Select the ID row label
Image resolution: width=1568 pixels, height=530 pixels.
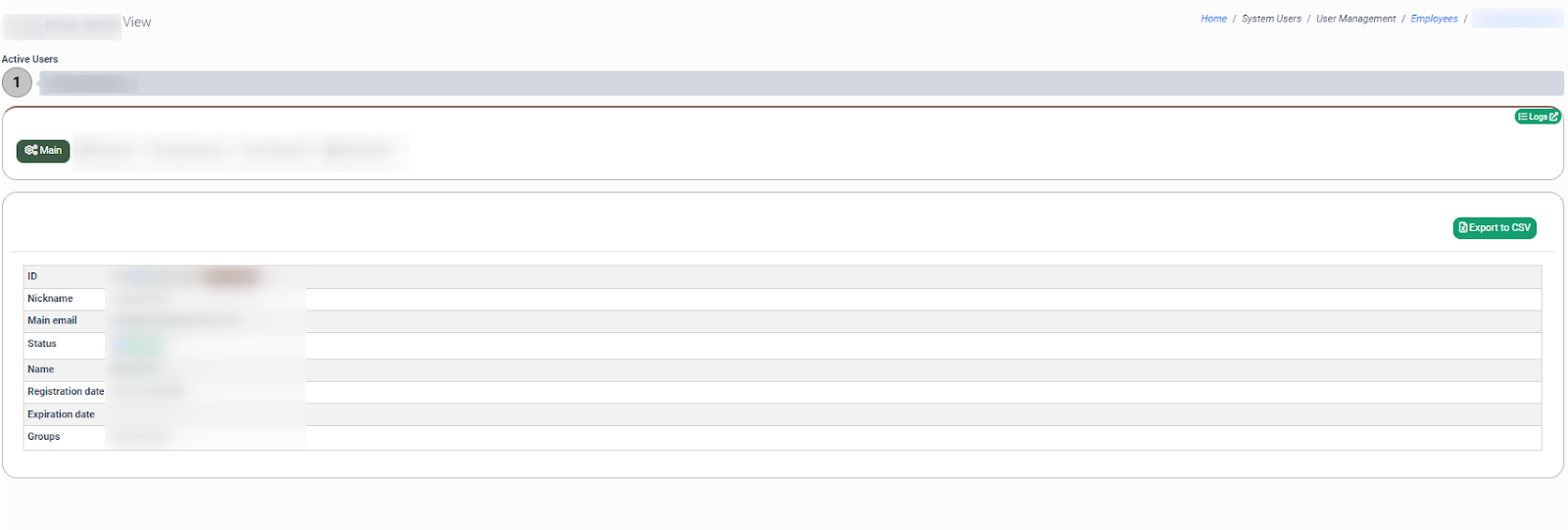pyautogui.click(x=32, y=276)
